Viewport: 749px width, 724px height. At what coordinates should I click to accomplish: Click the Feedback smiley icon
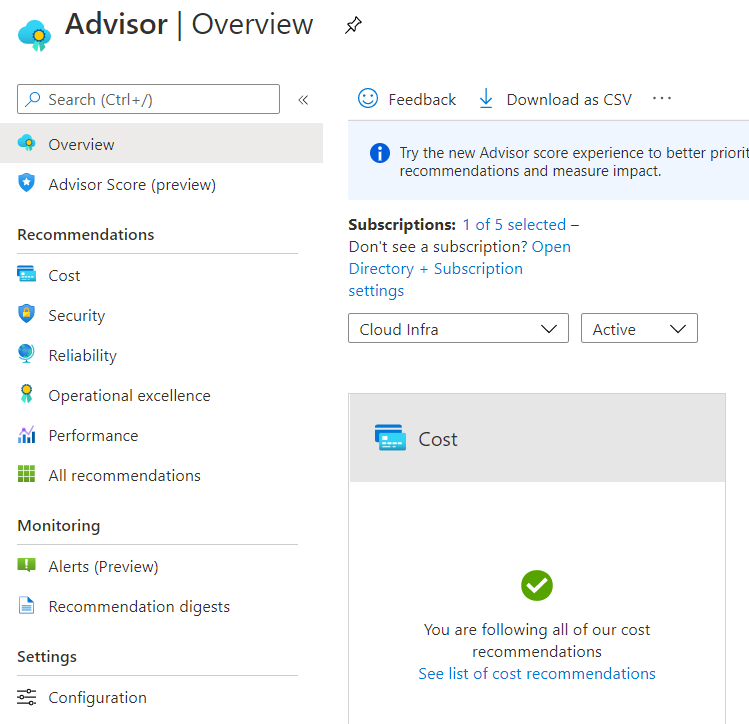click(368, 98)
